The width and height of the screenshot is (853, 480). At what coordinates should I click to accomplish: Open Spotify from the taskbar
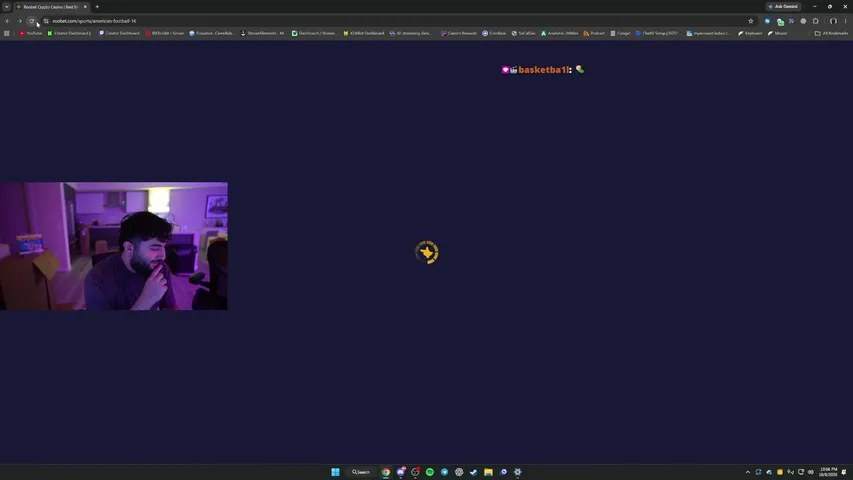(430, 472)
